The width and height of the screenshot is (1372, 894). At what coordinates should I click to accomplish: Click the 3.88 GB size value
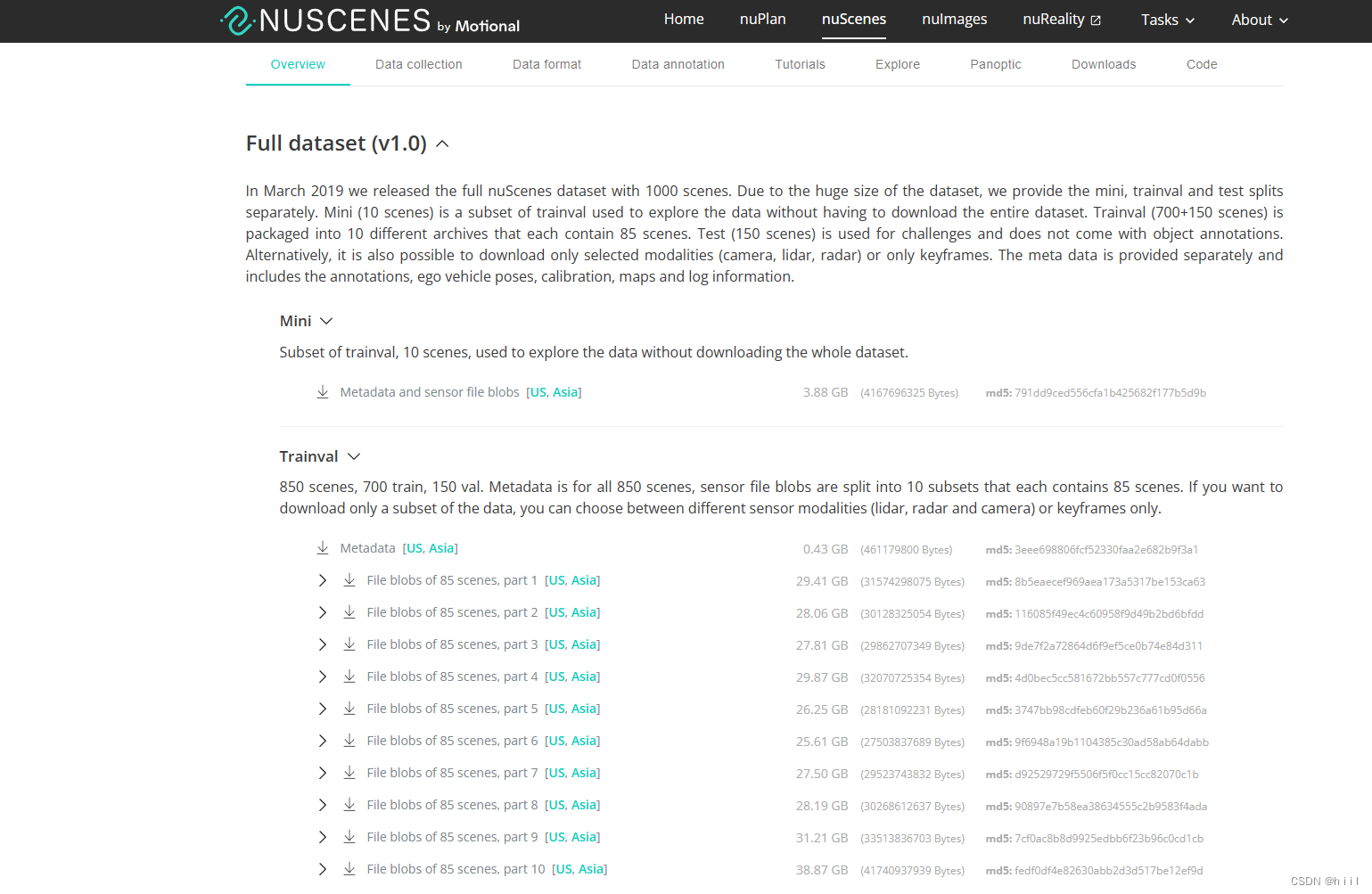coord(826,392)
